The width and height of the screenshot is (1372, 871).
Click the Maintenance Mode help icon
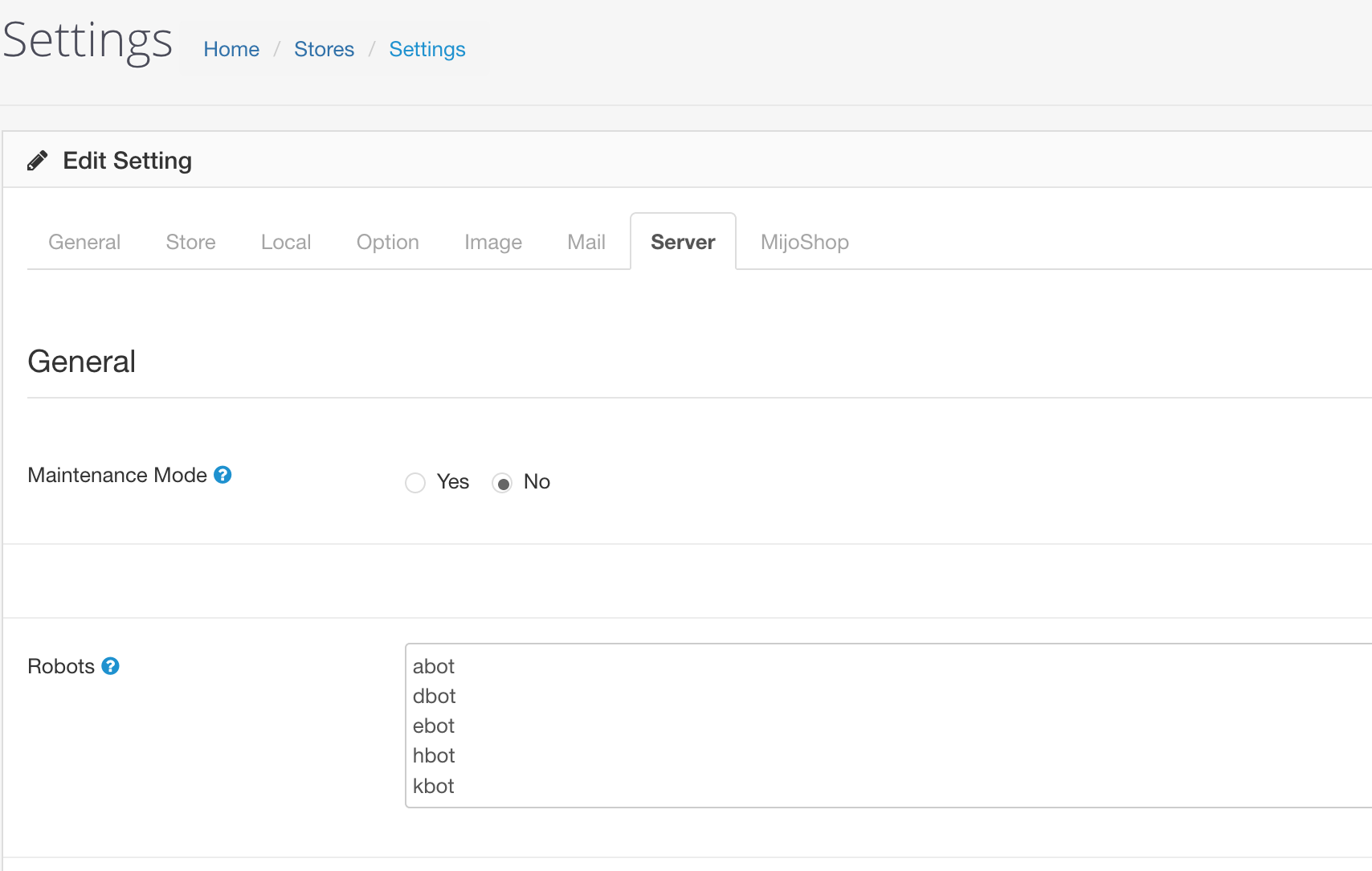223,475
